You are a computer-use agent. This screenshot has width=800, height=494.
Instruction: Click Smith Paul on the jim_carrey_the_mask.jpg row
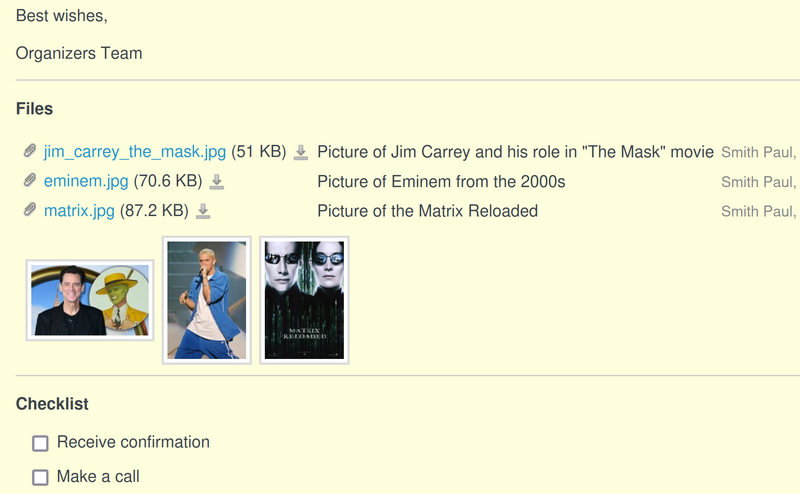tap(756, 153)
